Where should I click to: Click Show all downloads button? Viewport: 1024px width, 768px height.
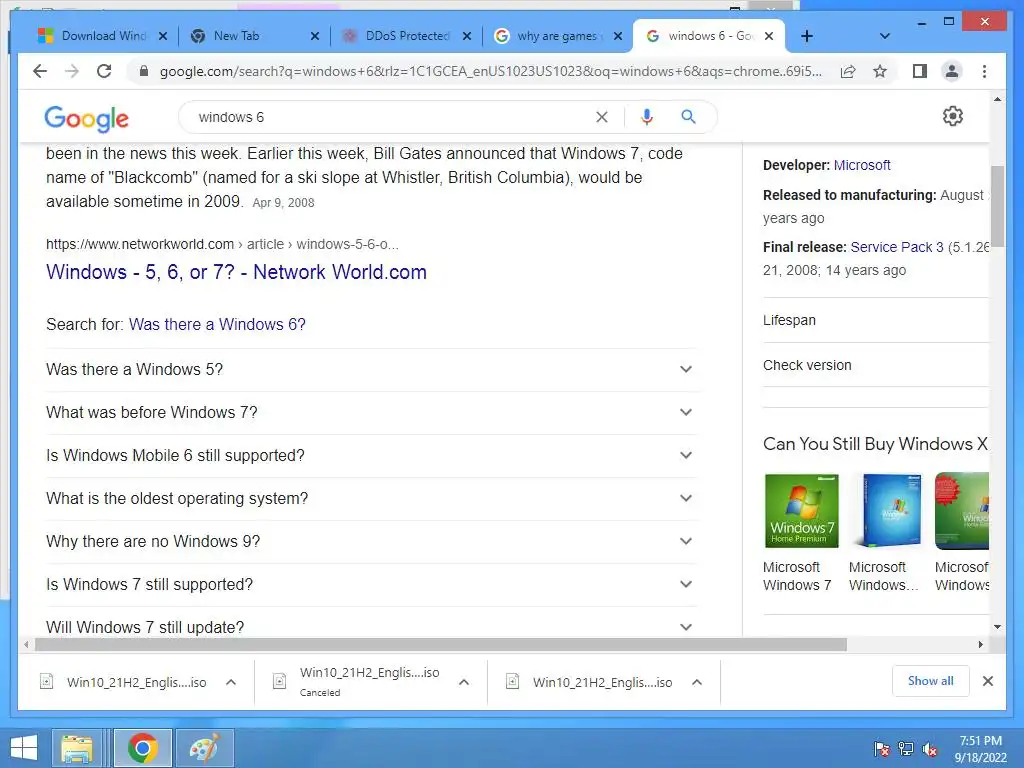pos(930,681)
